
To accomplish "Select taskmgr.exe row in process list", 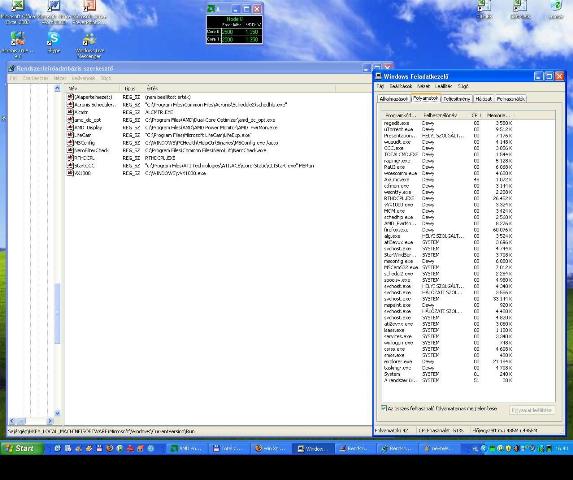I will [448, 368].
